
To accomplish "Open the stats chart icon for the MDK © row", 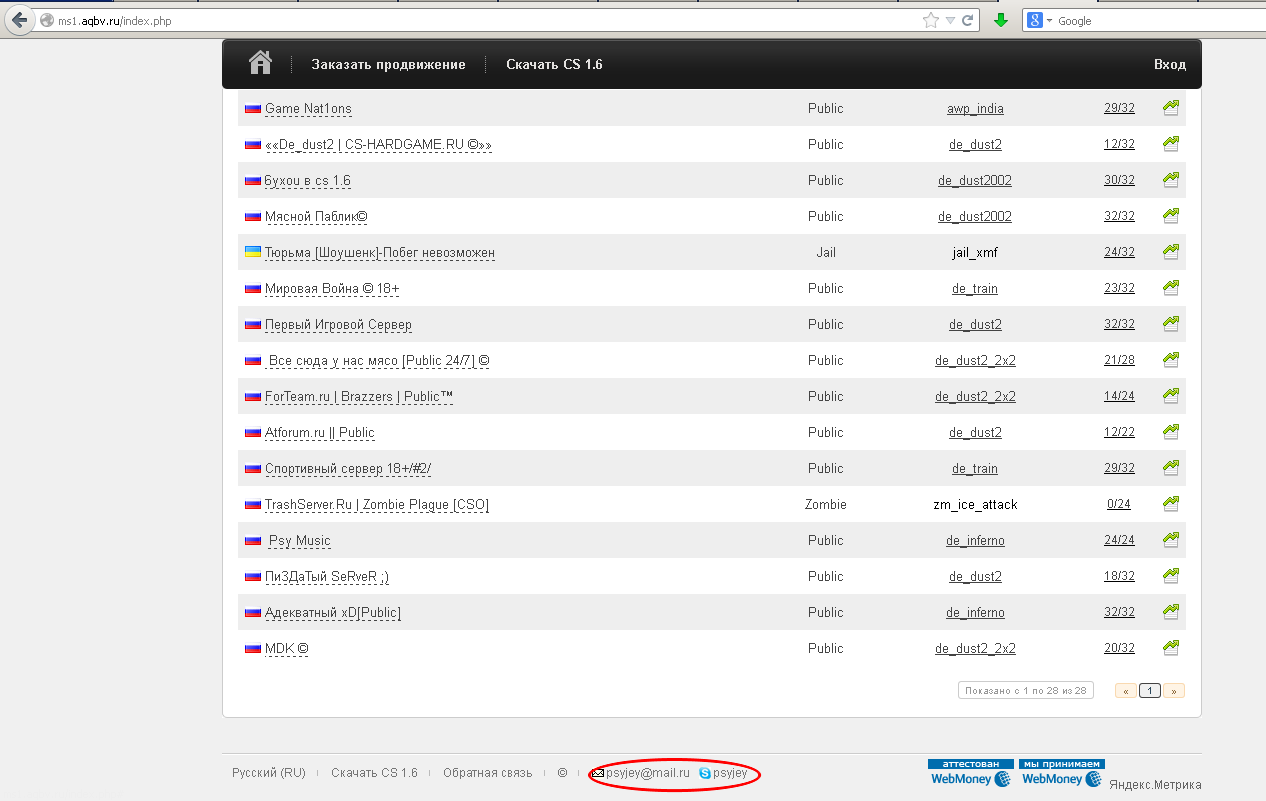I will pyautogui.click(x=1171, y=648).
